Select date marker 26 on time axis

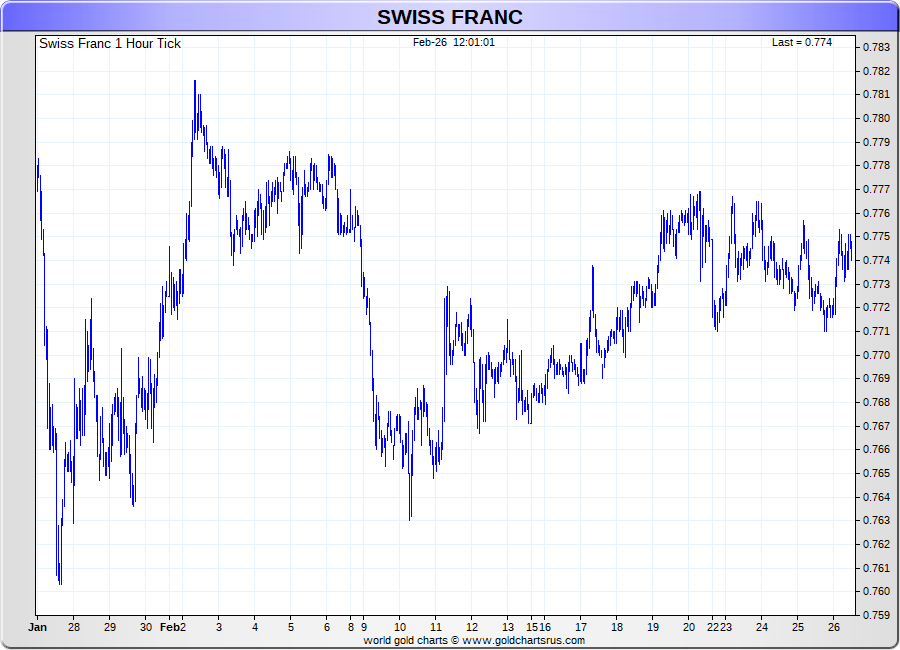click(x=834, y=627)
